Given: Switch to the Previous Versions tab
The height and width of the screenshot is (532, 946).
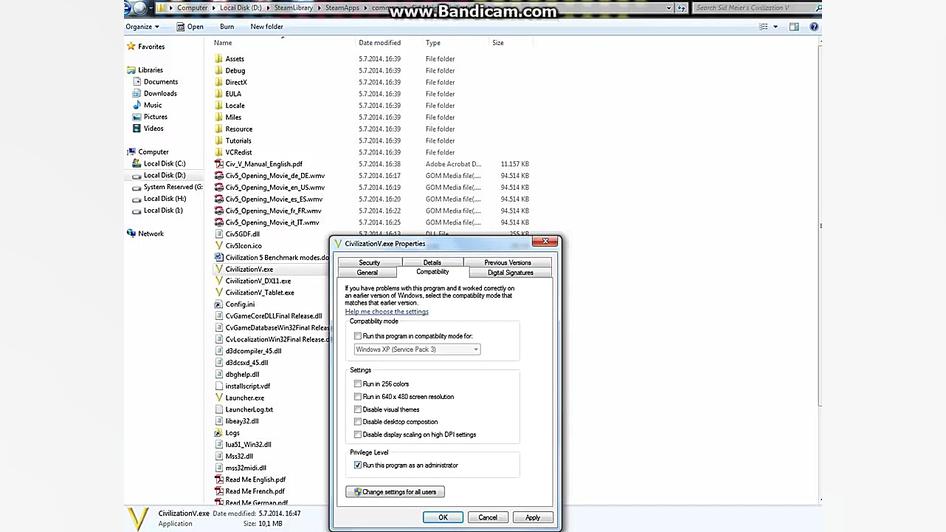Looking at the screenshot, I should tap(507, 262).
